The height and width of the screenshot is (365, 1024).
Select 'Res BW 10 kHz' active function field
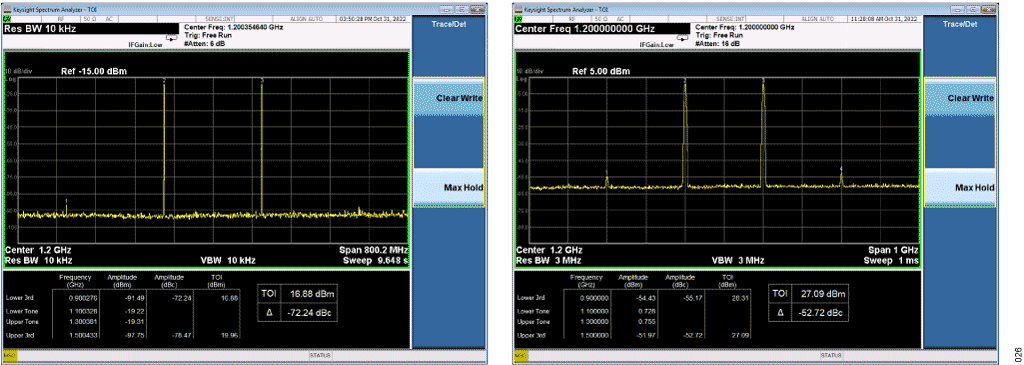point(91,29)
